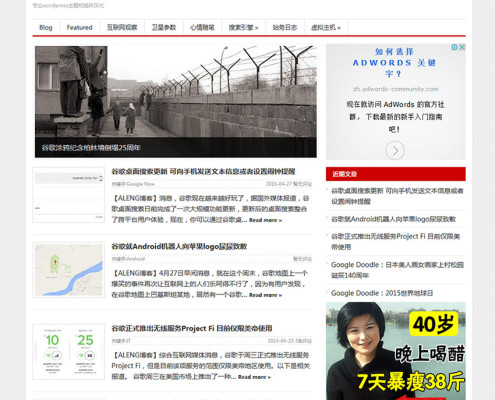
Task: Open the zh.adwords-community.com ad link
Action: (396, 89)
